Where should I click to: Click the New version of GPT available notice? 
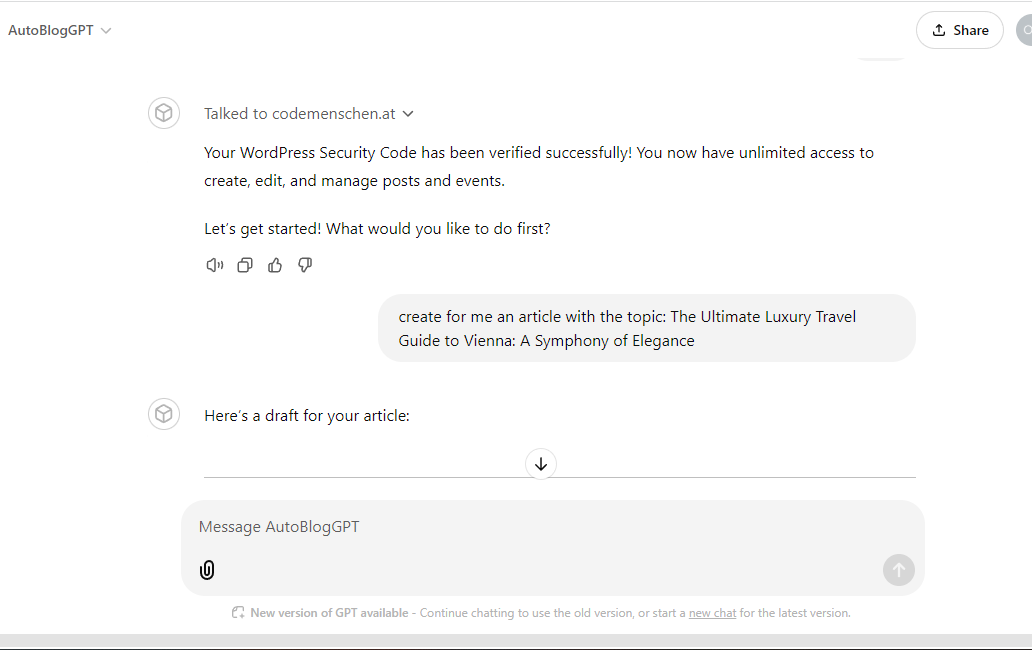[x=329, y=613]
